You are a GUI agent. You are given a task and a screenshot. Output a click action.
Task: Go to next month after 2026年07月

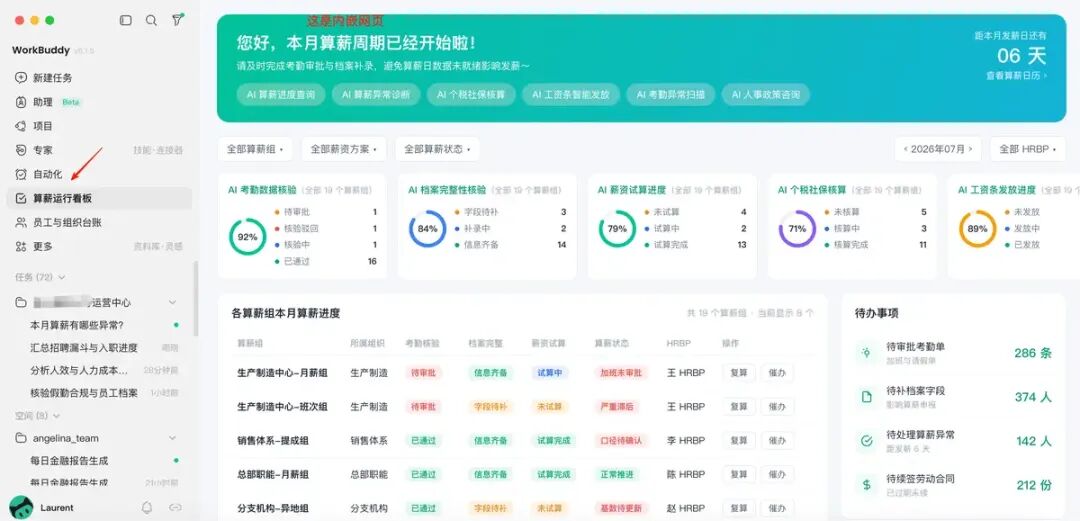click(x=970, y=149)
